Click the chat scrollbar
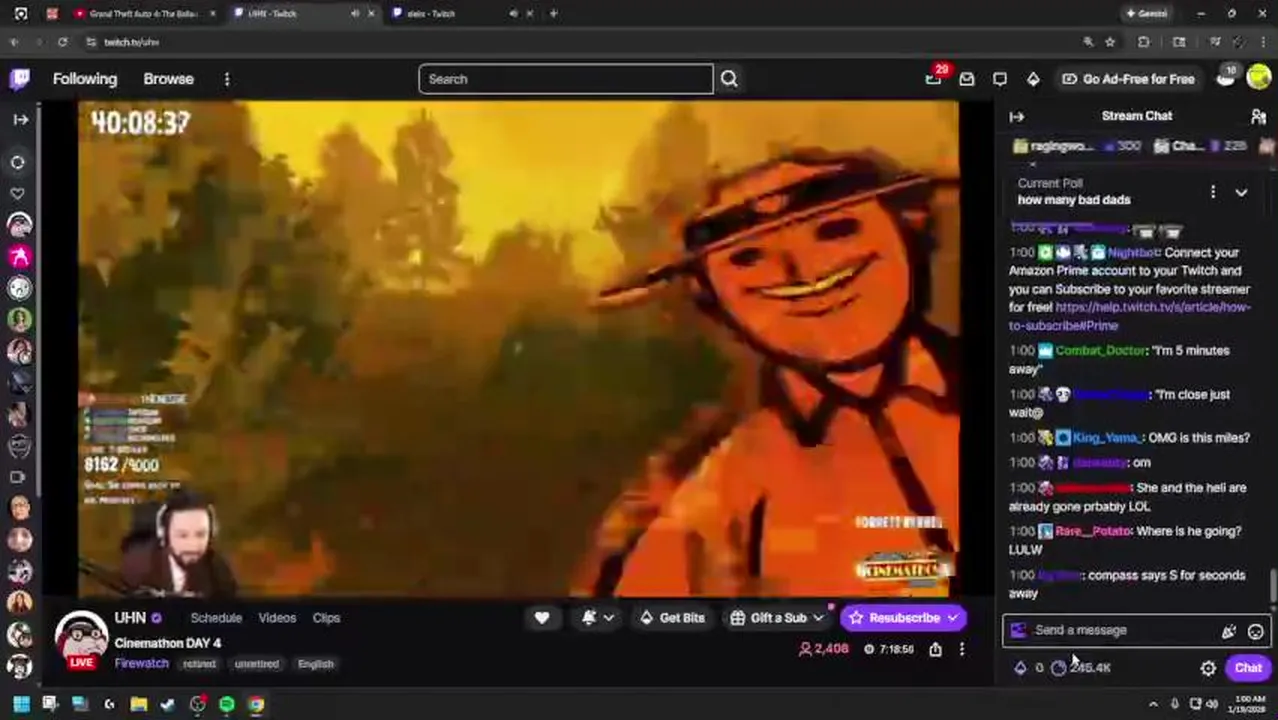The height and width of the screenshot is (720, 1278). point(1273,586)
